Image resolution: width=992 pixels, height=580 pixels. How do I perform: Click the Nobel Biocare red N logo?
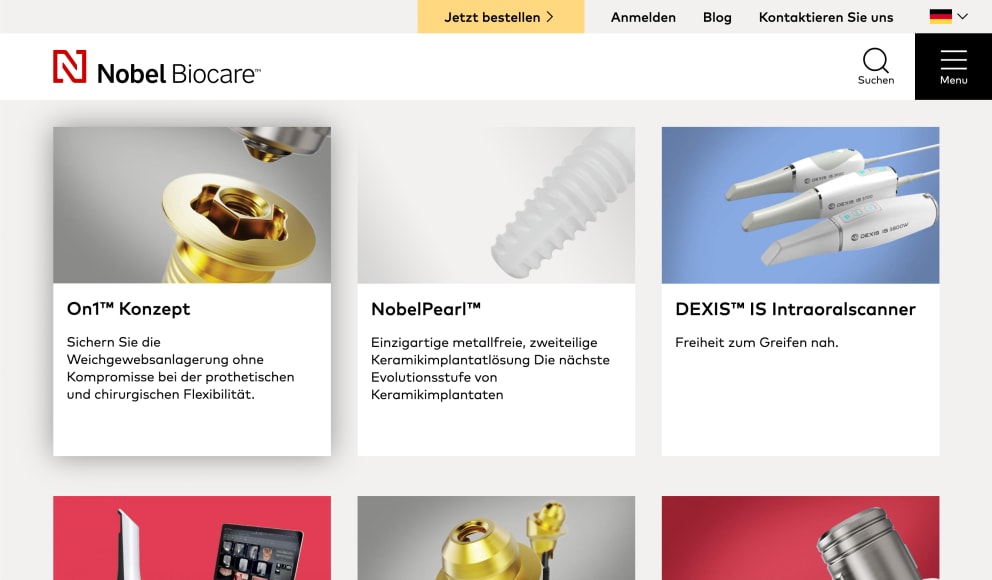pyautogui.click(x=70, y=66)
